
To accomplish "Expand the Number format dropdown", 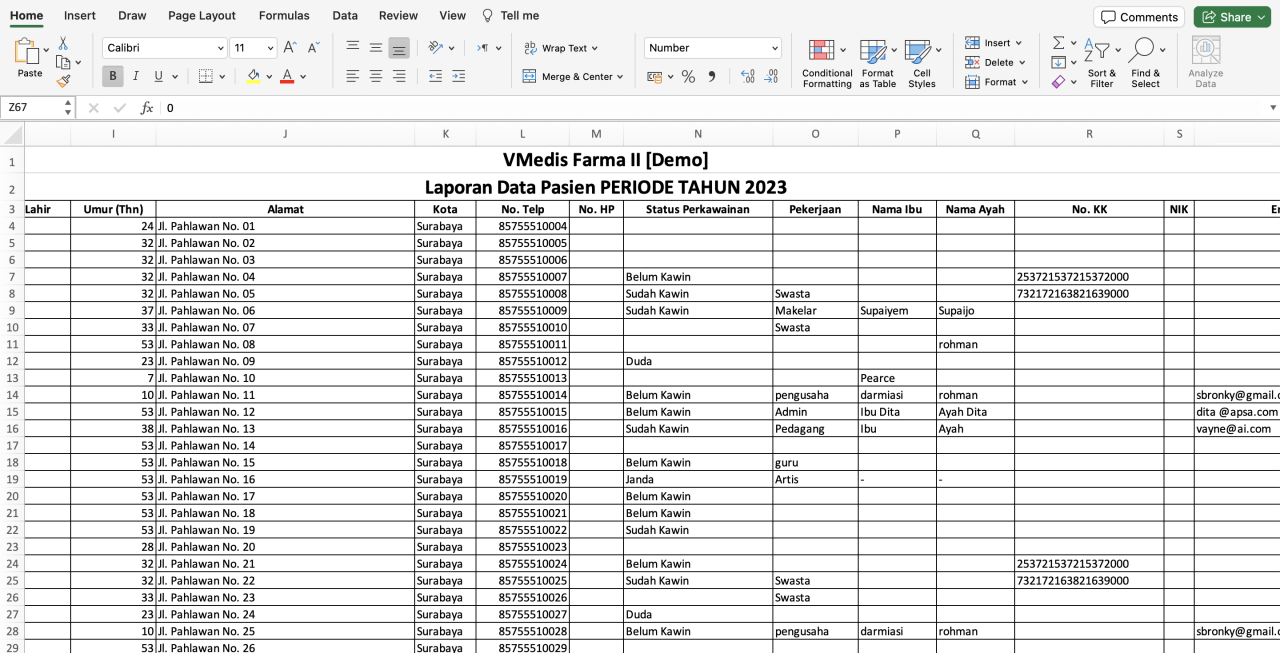I will [775, 48].
